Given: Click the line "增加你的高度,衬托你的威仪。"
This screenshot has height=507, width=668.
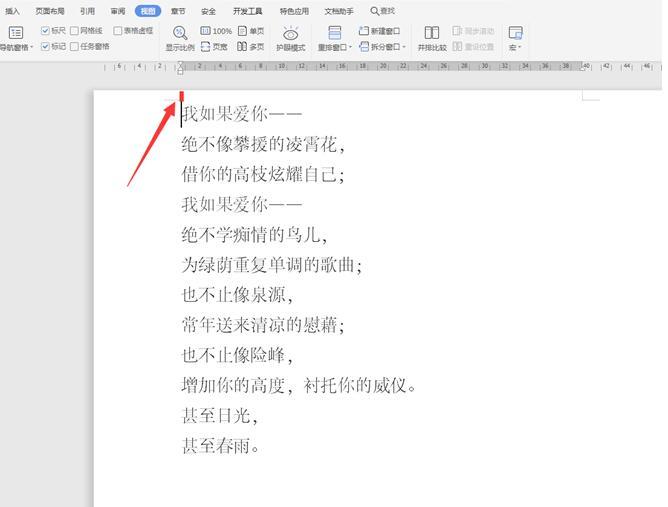Looking at the screenshot, I should (x=299, y=386).
